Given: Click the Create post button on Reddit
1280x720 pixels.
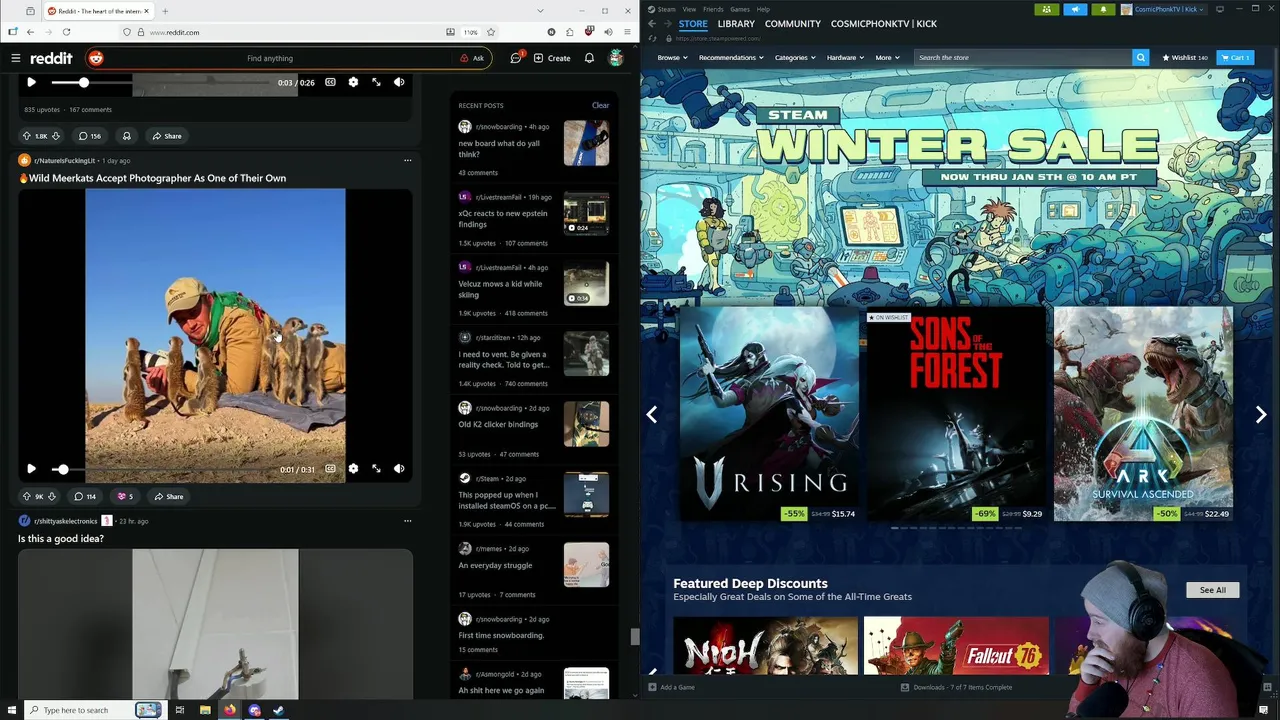Looking at the screenshot, I should [552, 58].
